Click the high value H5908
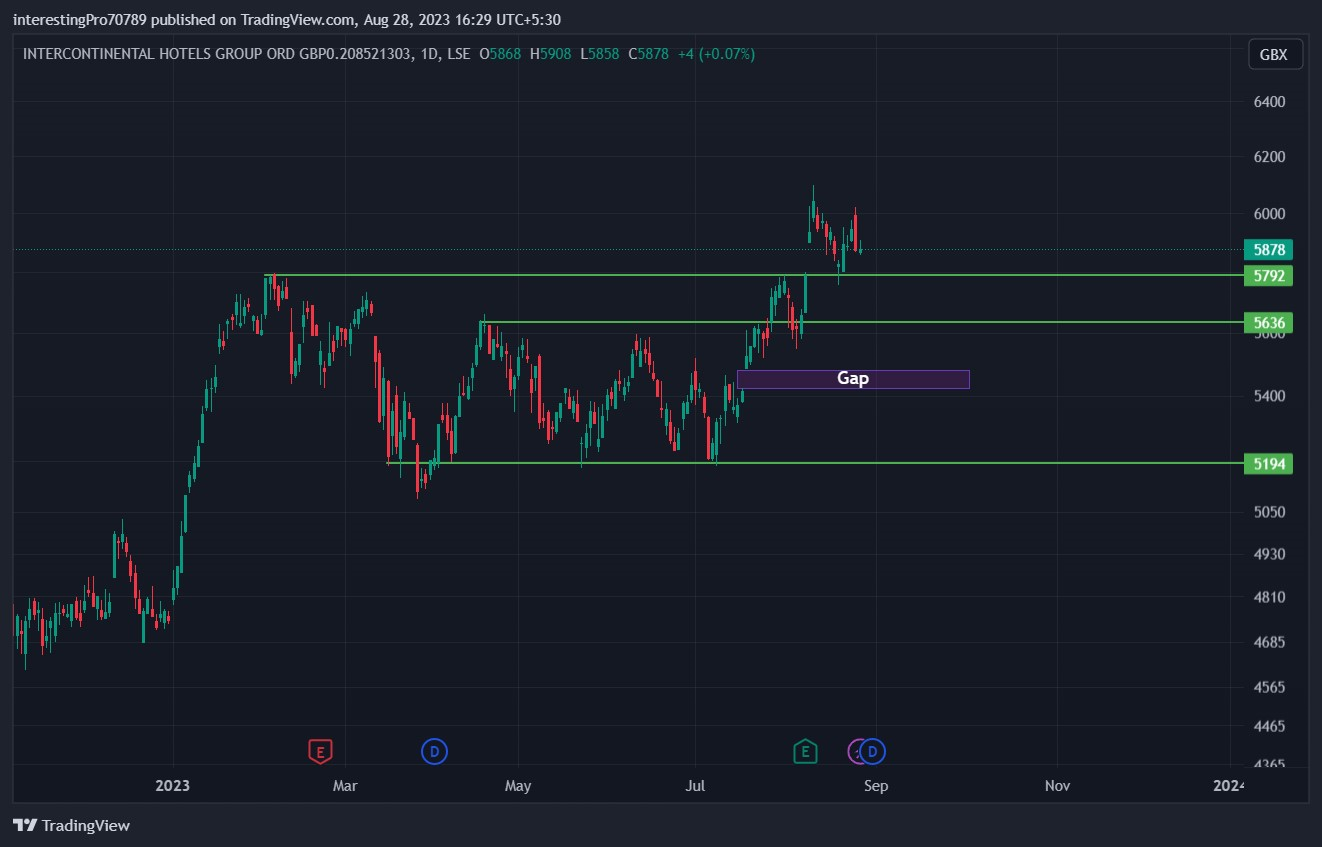Image resolution: width=1322 pixels, height=847 pixels. 550,54
